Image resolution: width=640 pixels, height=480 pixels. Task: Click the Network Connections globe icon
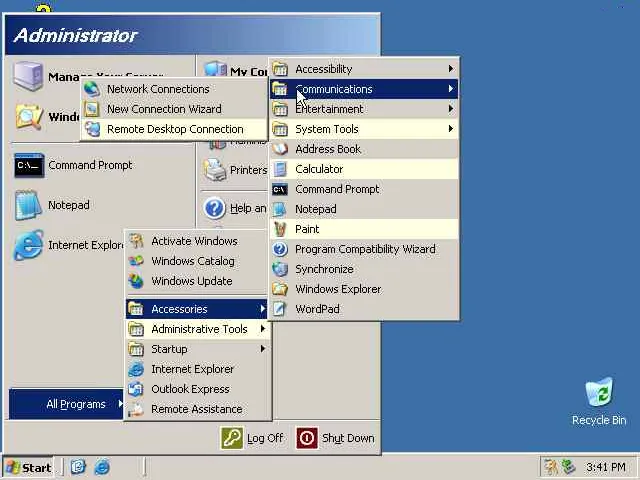point(92,89)
